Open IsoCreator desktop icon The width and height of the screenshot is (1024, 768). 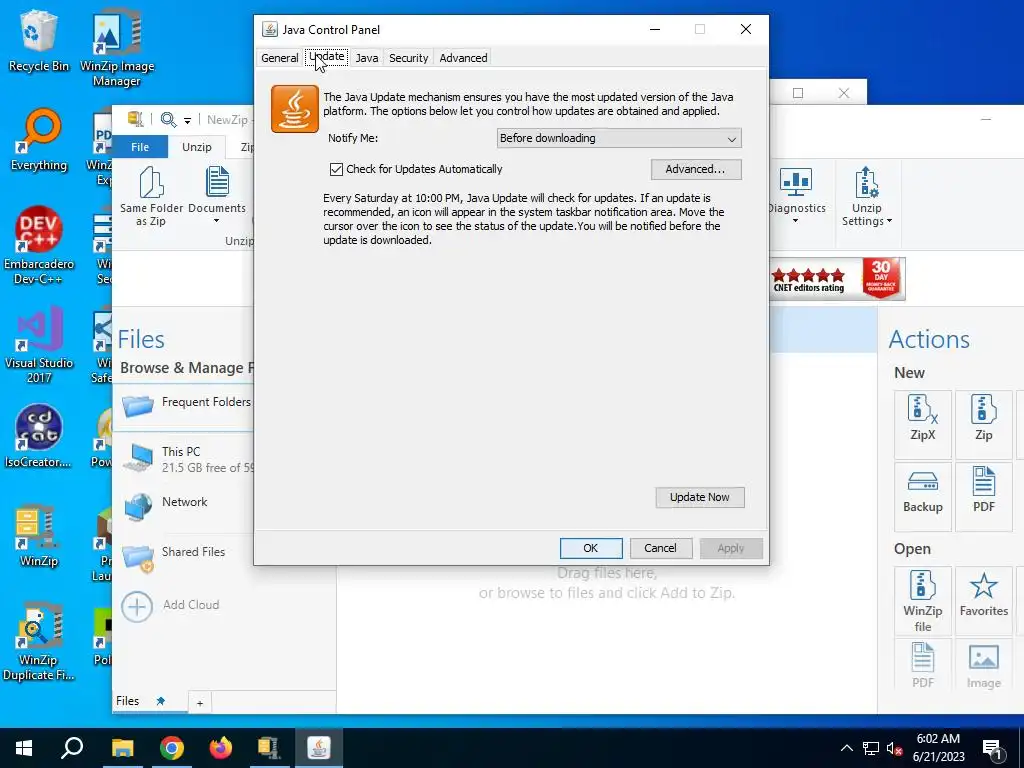(38, 436)
